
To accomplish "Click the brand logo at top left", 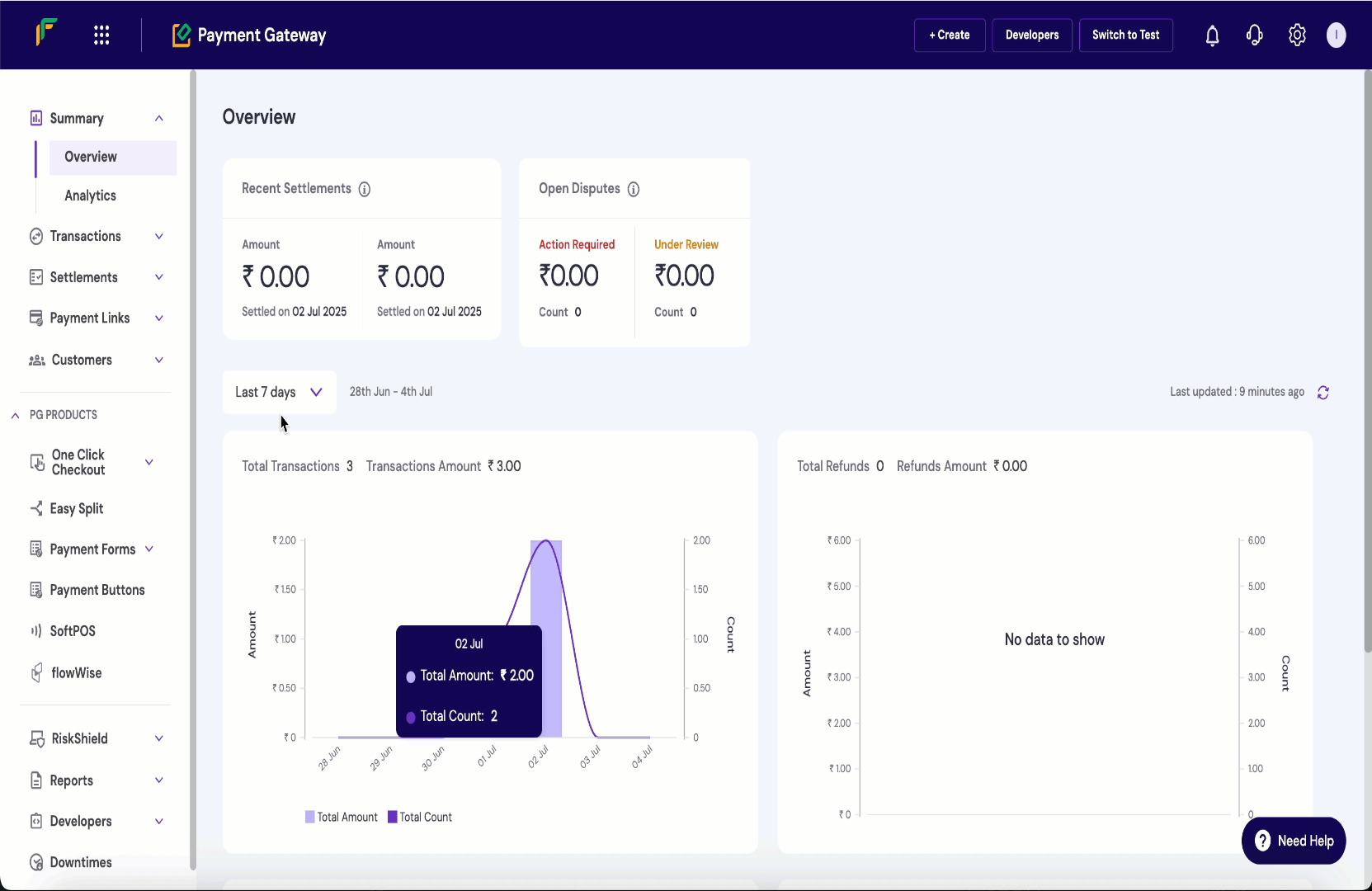I will (x=46, y=33).
